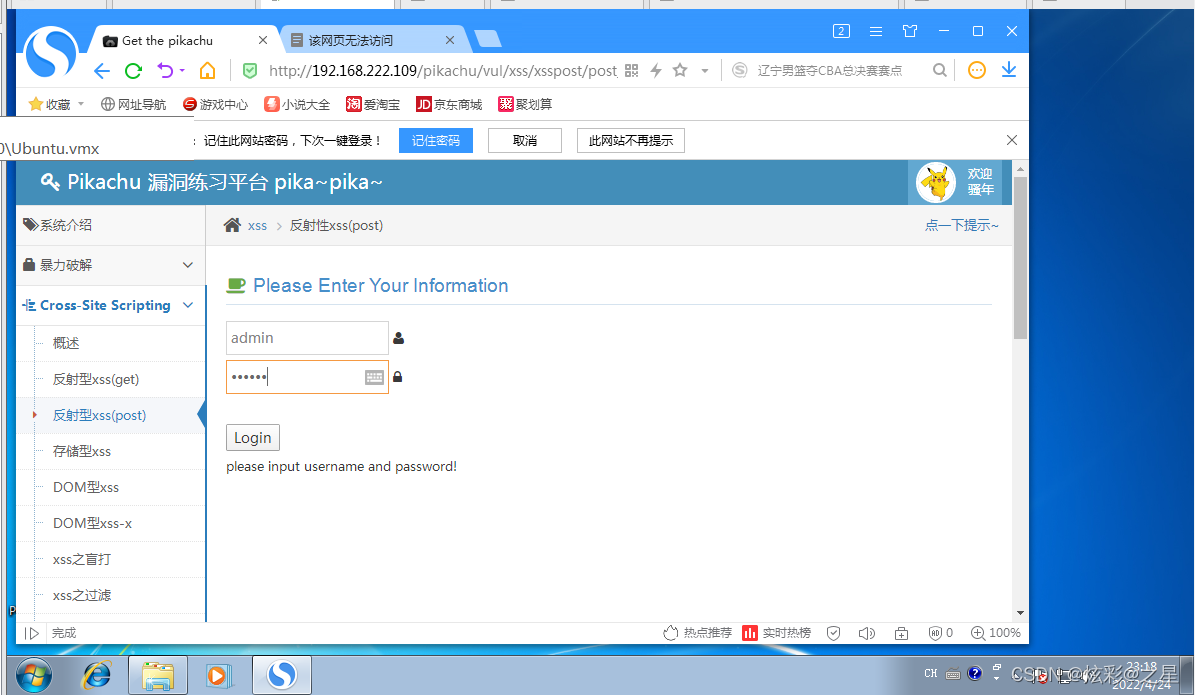
Task: Bookmark page with the star icon
Action: tap(680, 70)
